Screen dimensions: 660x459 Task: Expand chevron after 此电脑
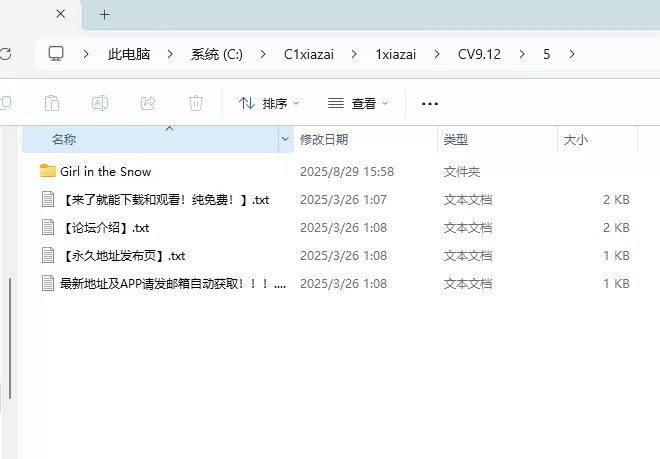tap(170, 54)
